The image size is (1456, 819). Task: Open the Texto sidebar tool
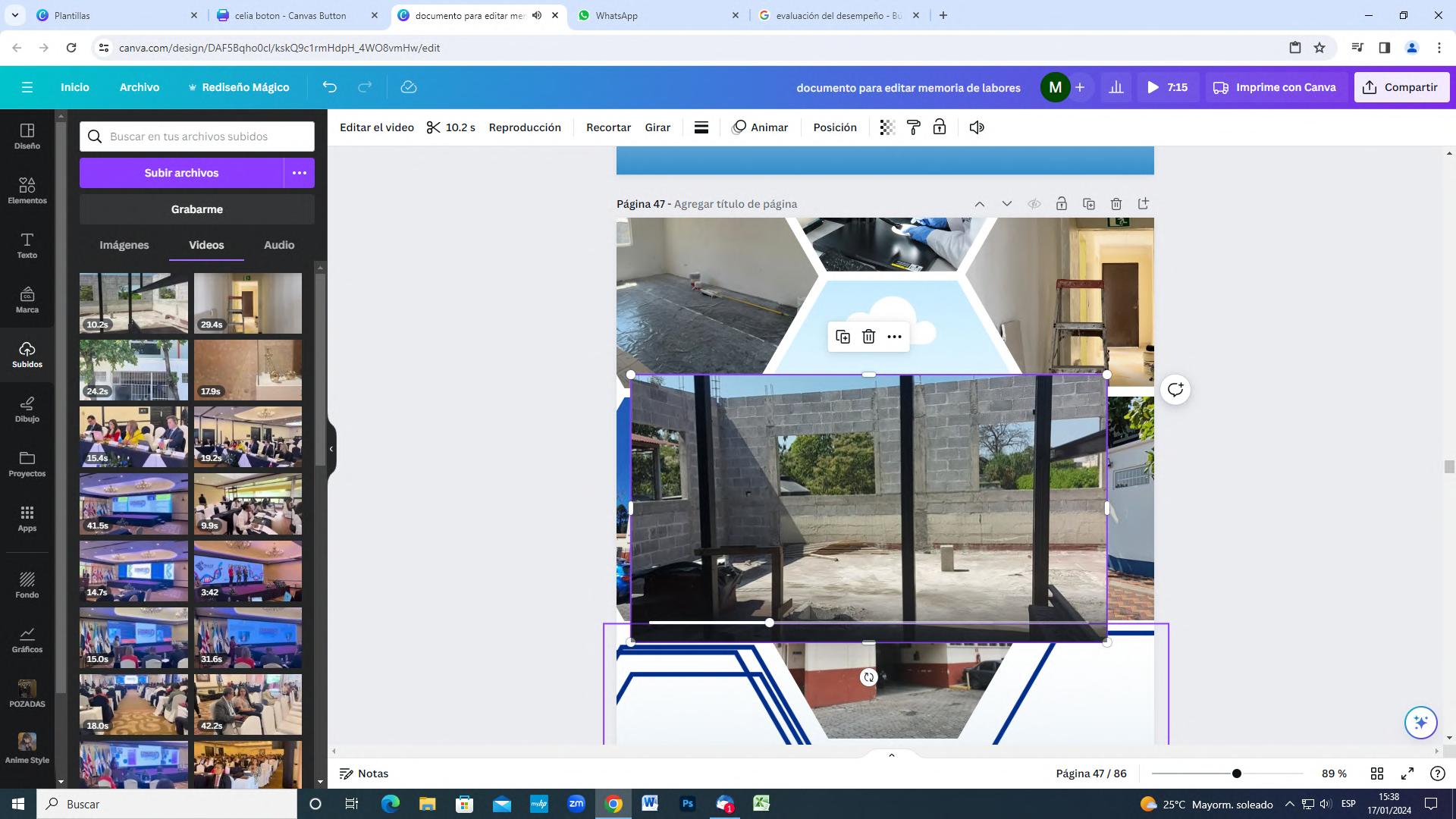[x=27, y=246]
